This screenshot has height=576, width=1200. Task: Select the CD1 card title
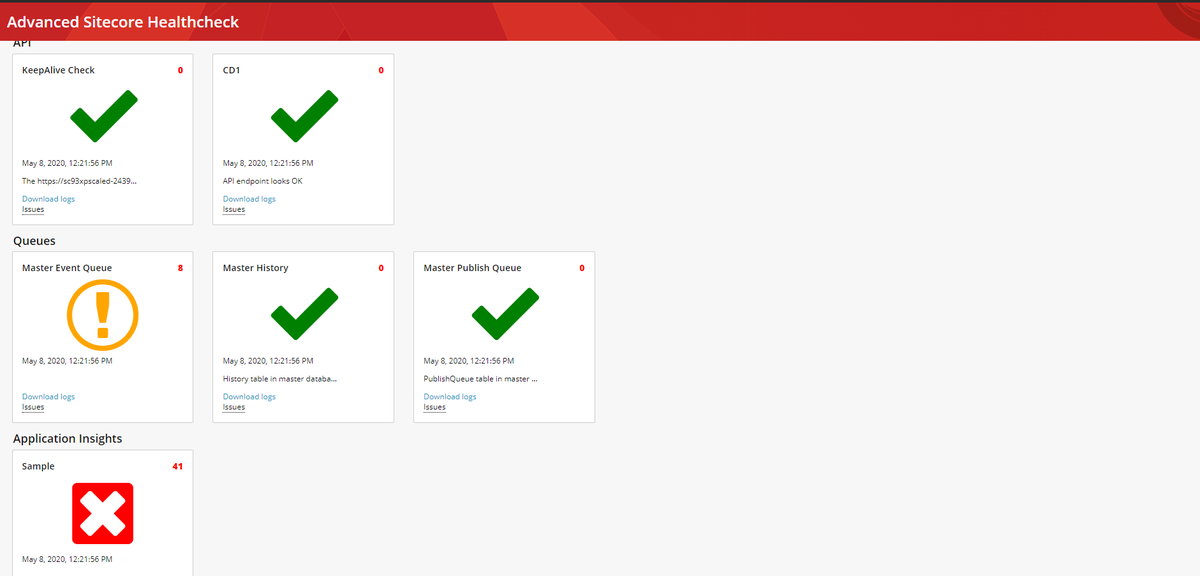(x=232, y=70)
